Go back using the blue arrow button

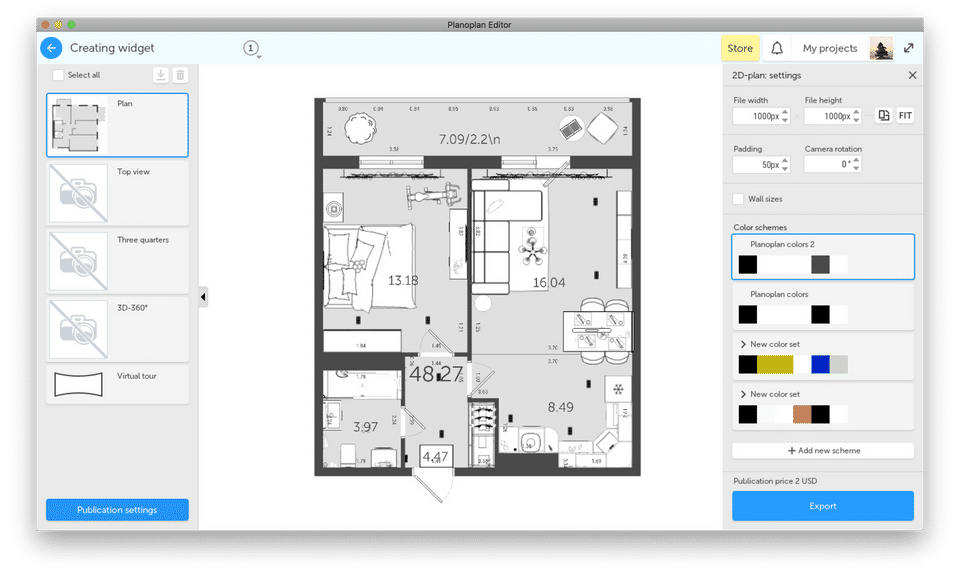pos(51,48)
